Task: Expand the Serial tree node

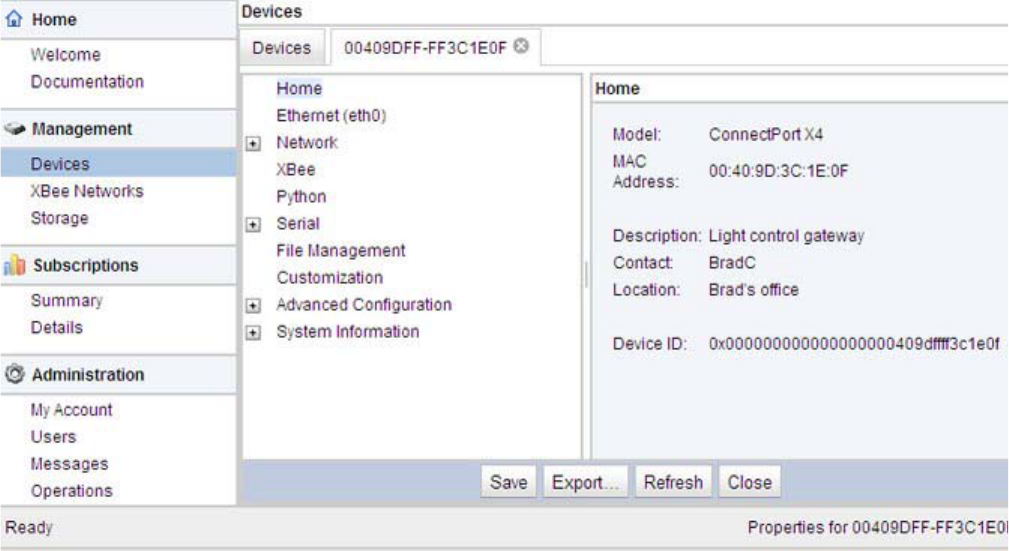Action: (254, 225)
